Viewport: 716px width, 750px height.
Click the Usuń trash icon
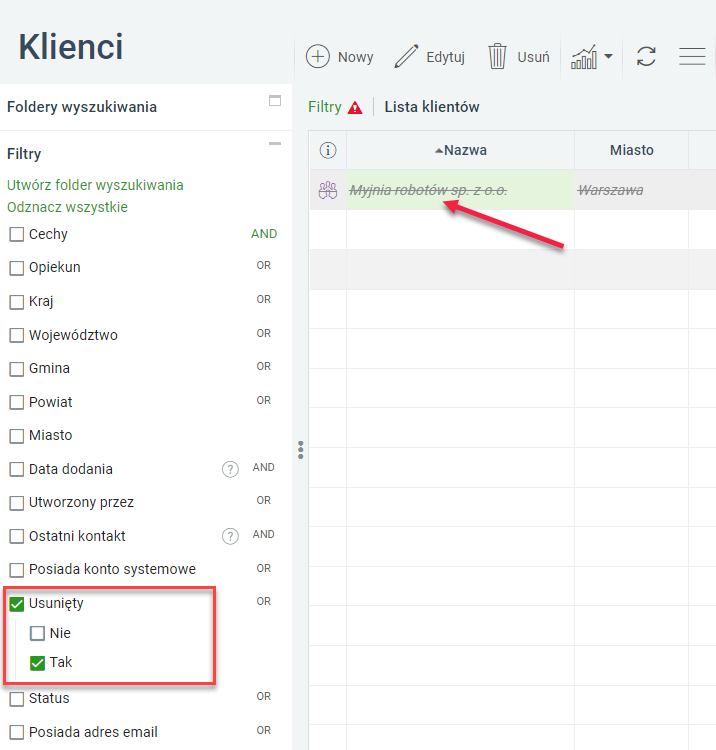pyautogui.click(x=497, y=56)
